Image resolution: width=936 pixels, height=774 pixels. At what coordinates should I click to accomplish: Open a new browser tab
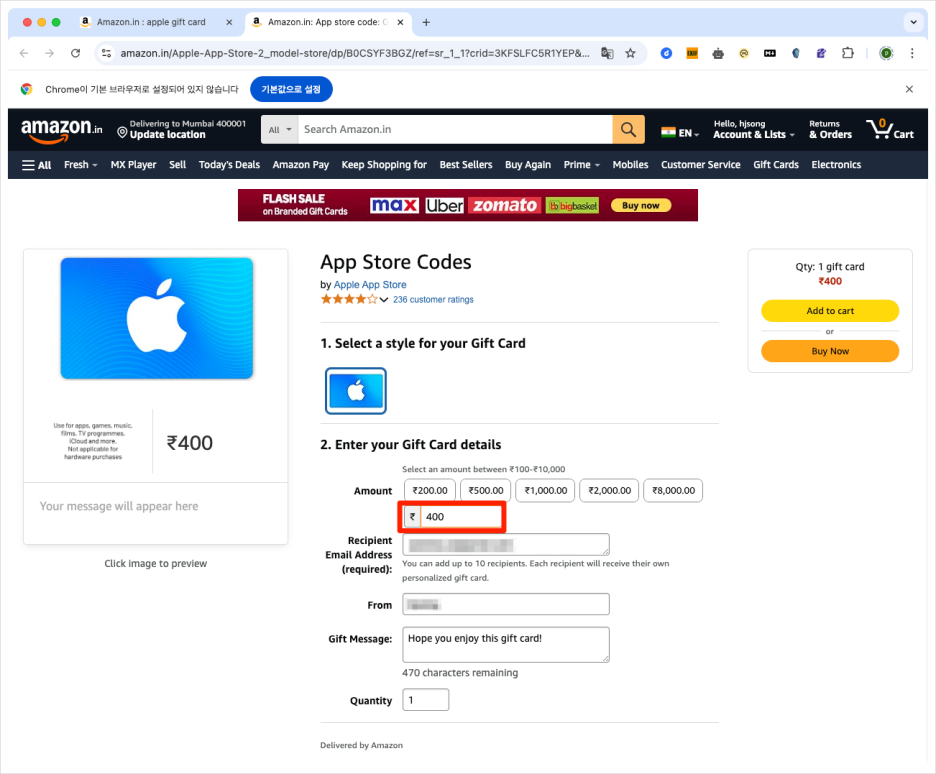[426, 22]
